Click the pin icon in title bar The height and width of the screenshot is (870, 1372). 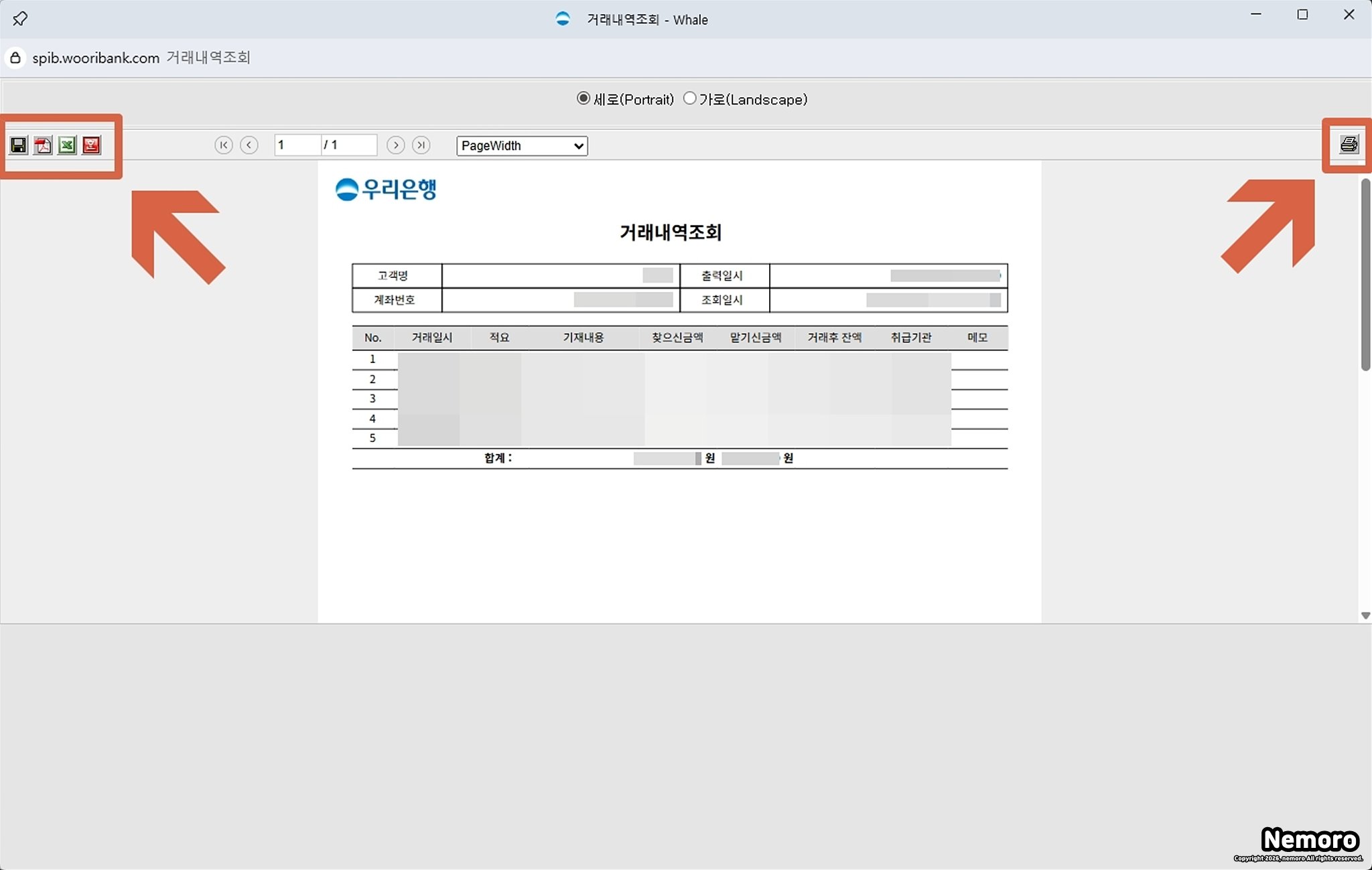(x=20, y=19)
